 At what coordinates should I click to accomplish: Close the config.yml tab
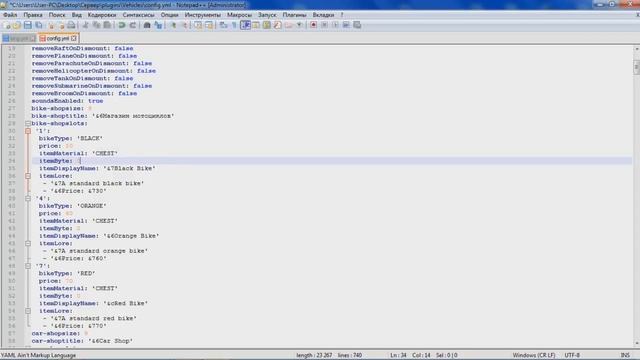(x=73, y=38)
